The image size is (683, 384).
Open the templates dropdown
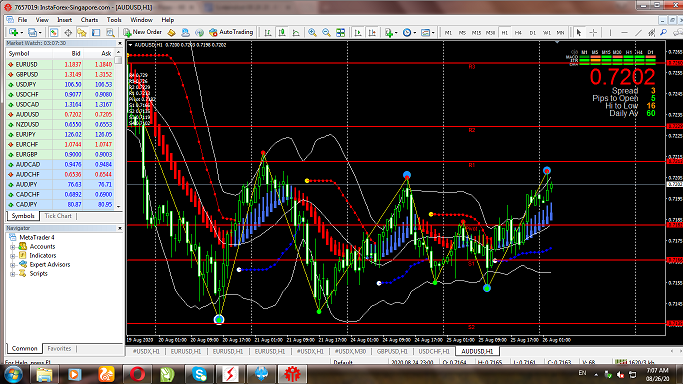(427, 33)
